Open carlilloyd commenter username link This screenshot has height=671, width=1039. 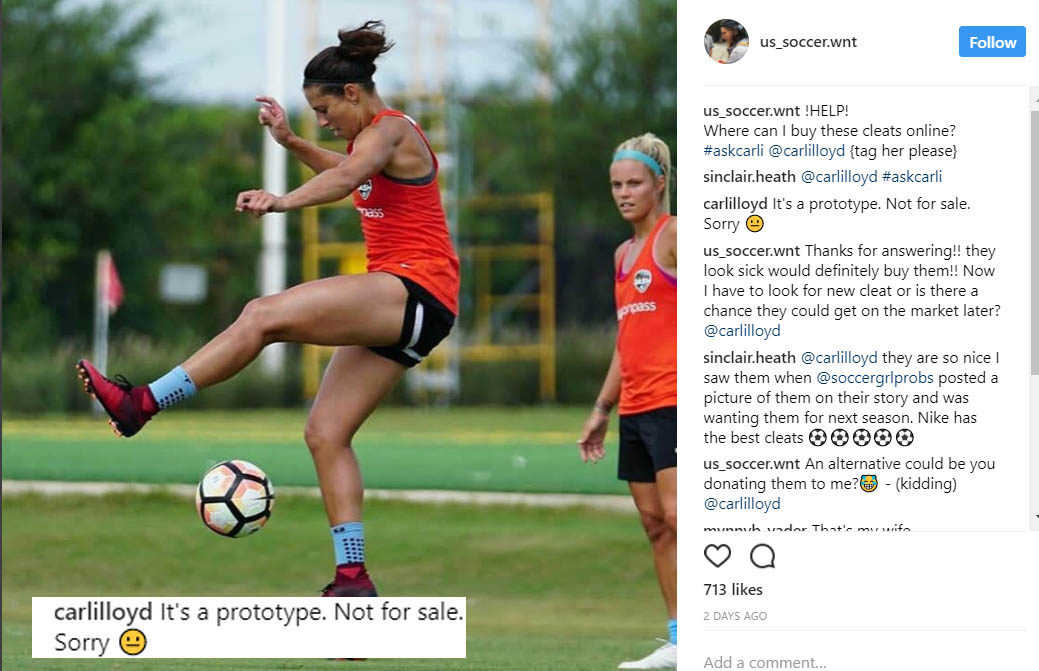(735, 203)
